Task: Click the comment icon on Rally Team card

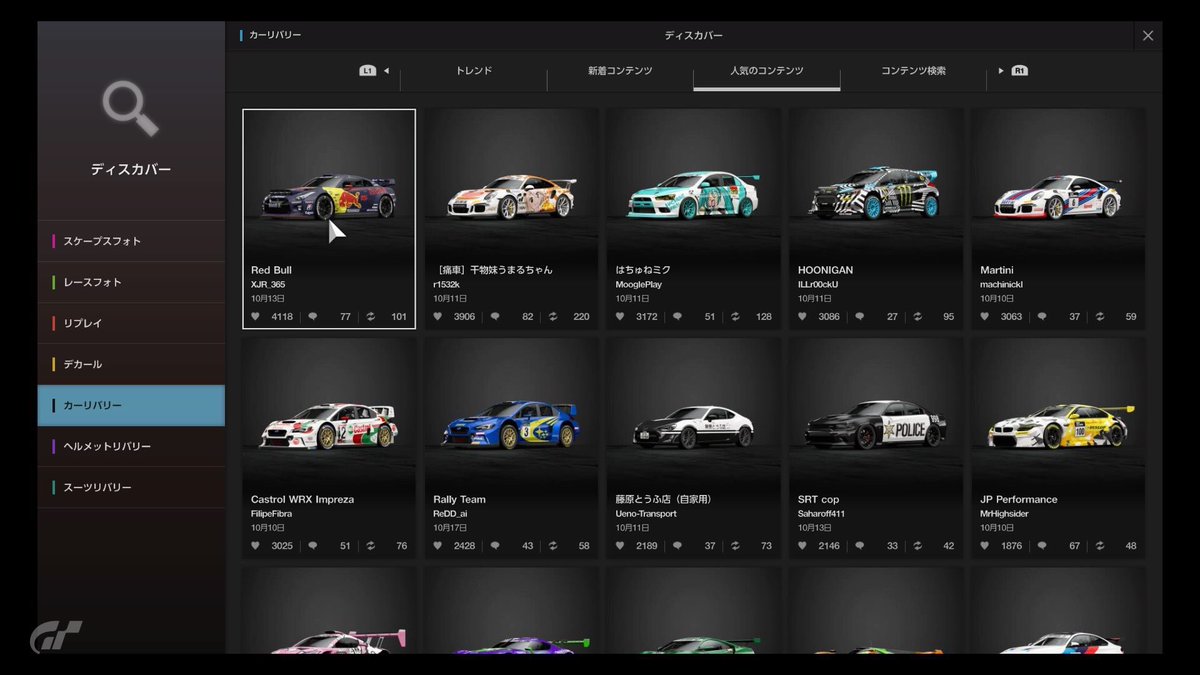Action: point(495,546)
